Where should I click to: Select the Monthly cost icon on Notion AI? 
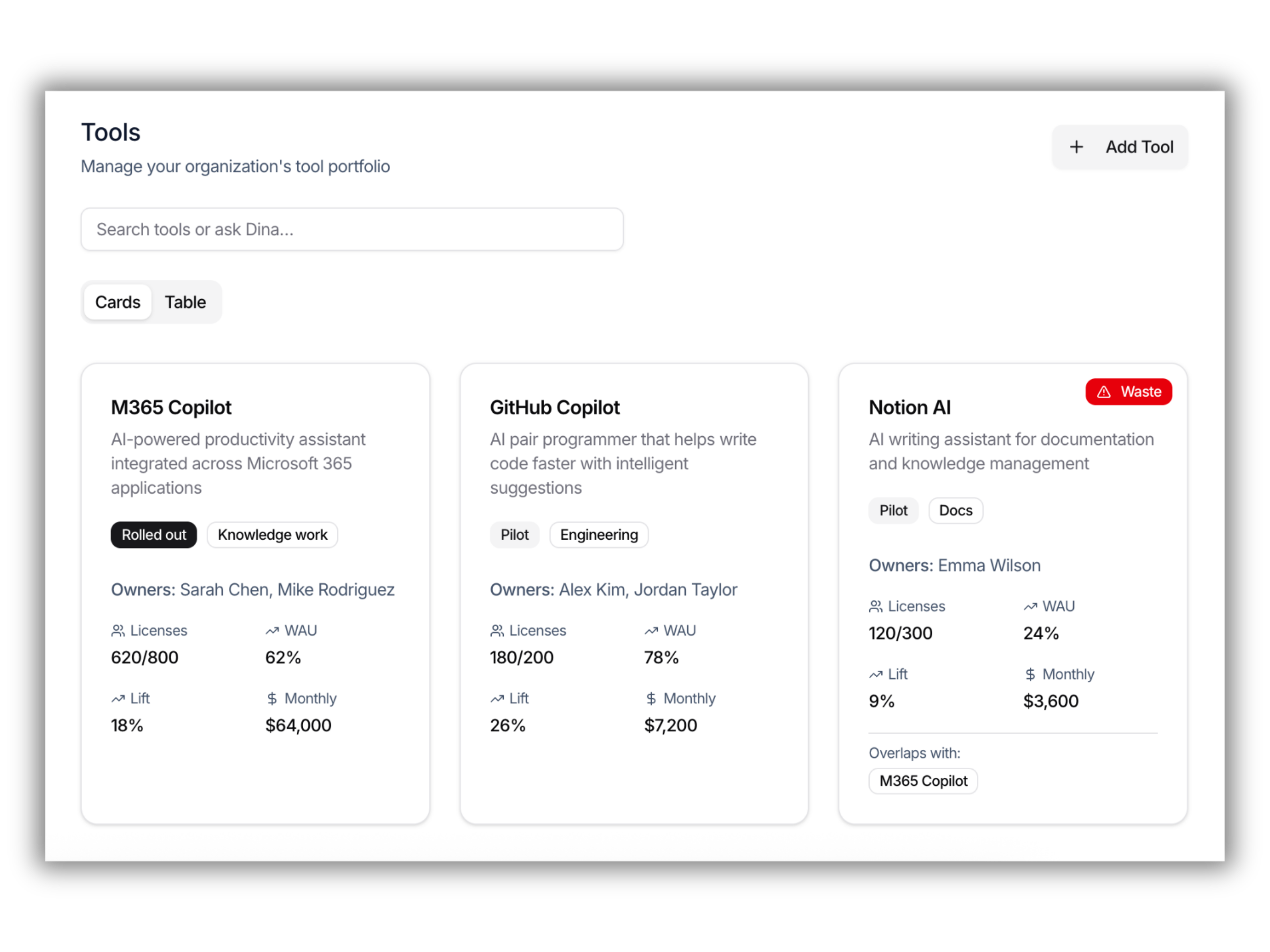pyautogui.click(x=1030, y=674)
